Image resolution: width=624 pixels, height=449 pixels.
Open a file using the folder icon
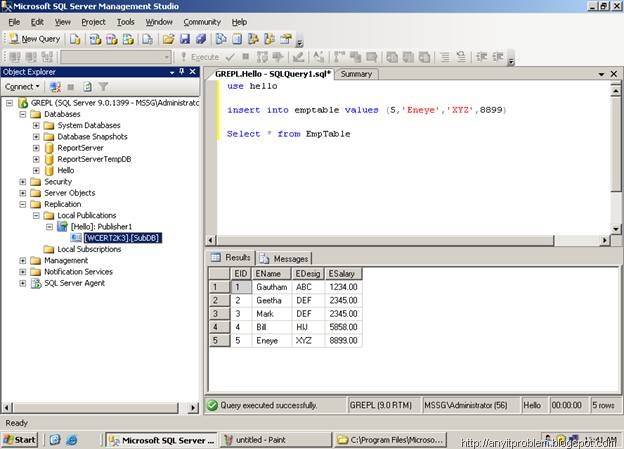[x=168, y=39]
